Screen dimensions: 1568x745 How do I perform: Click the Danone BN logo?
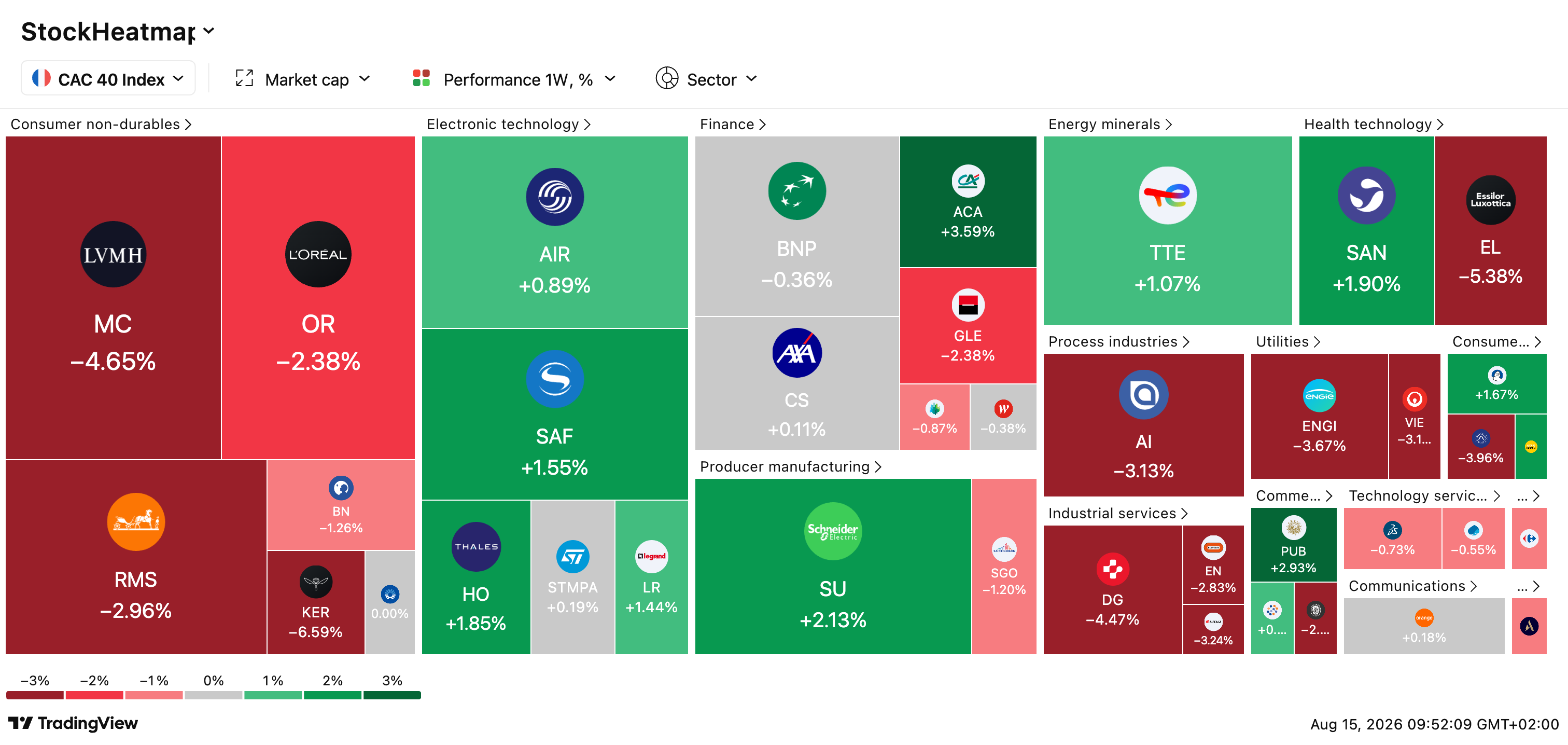tap(341, 488)
